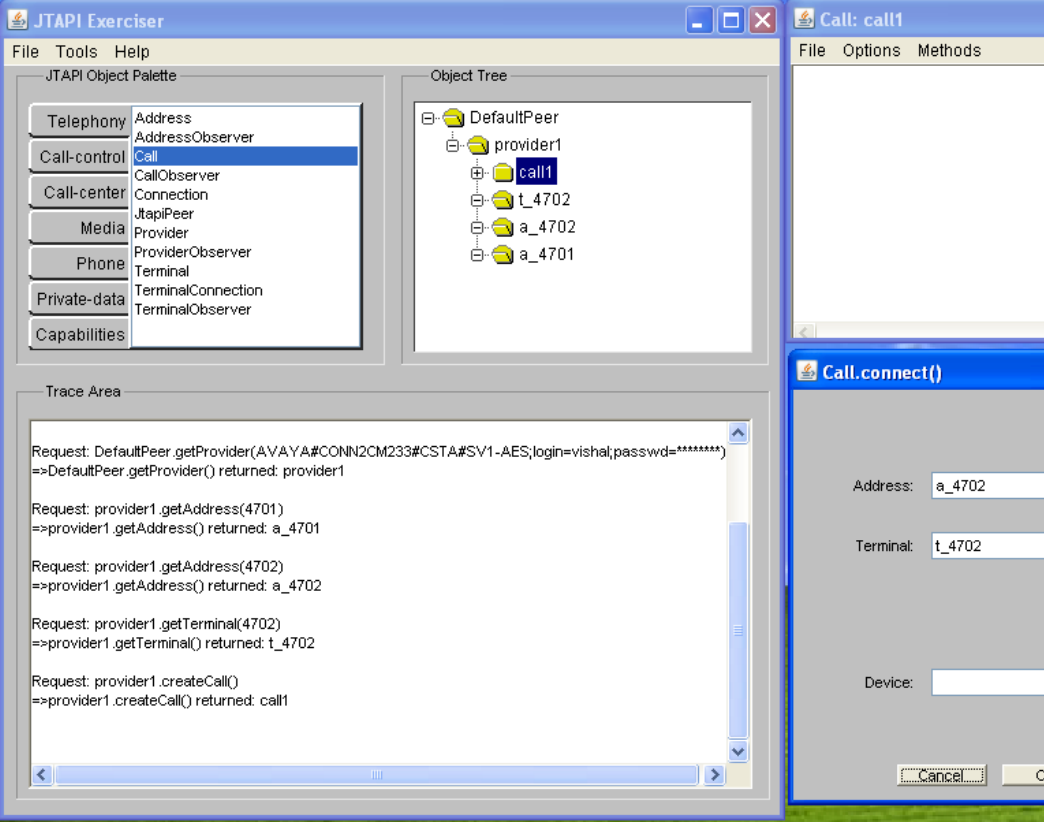Select TerminalObserver in the palette list
Image resolution: width=1044 pixels, height=822 pixels.
245,309
